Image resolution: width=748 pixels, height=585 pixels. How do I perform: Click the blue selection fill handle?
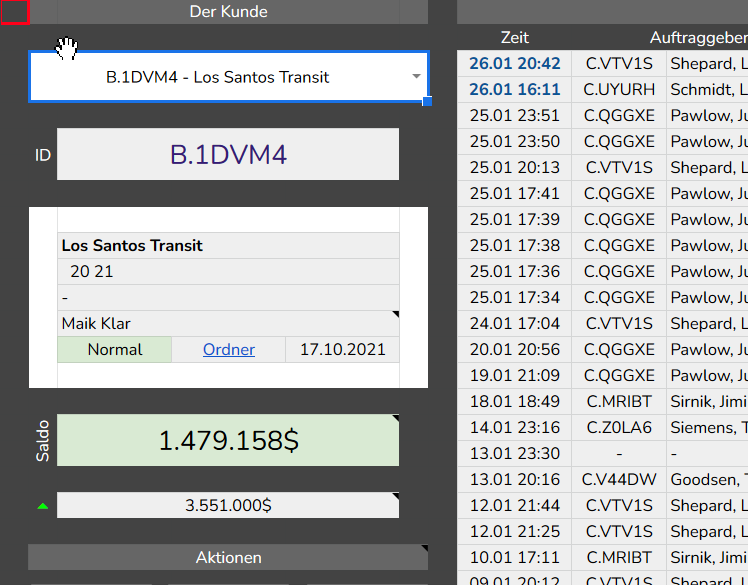[427, 101]
